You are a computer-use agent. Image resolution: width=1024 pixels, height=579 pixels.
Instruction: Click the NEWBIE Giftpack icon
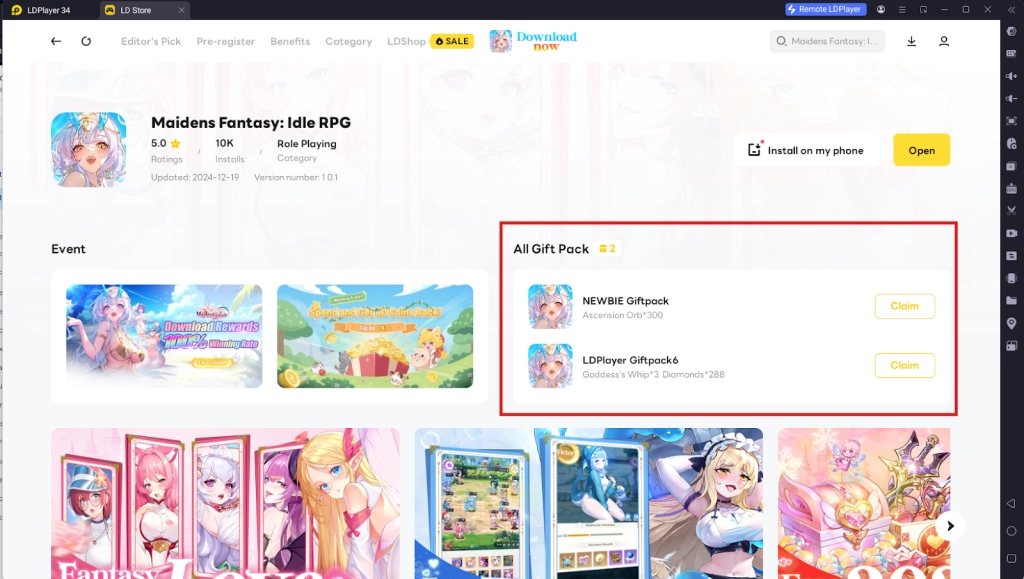[x=550, y=306]
